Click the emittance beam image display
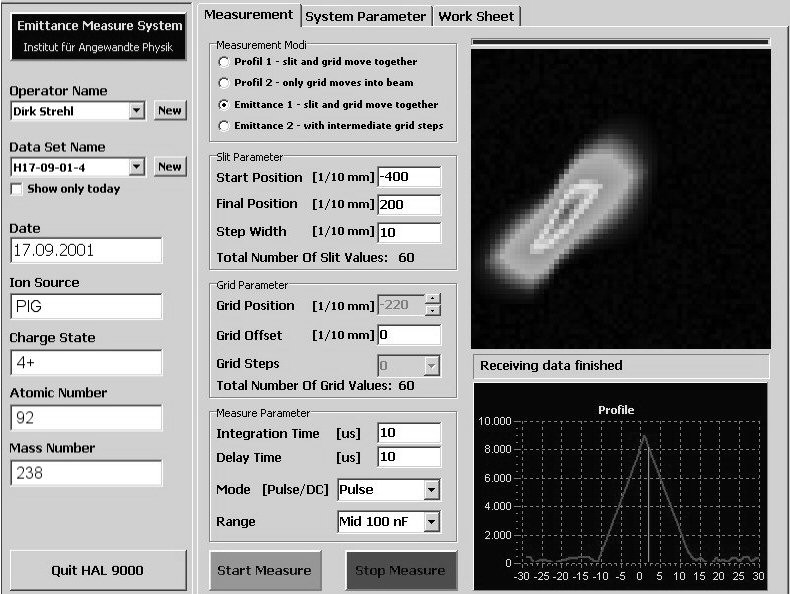The image size is (790, 594). [x=620, y=198]
